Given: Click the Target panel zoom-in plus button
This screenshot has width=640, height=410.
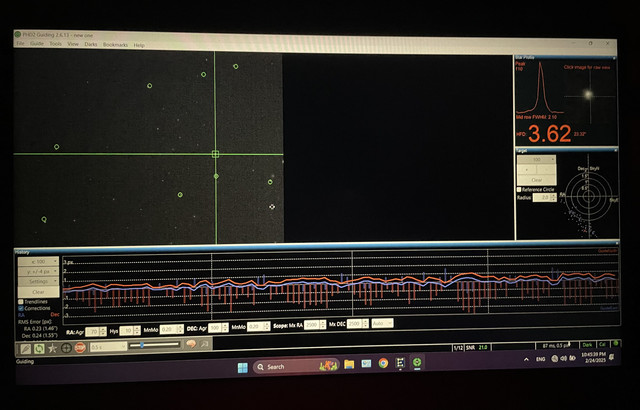Looking at the screenshot, I should point(527,169).
